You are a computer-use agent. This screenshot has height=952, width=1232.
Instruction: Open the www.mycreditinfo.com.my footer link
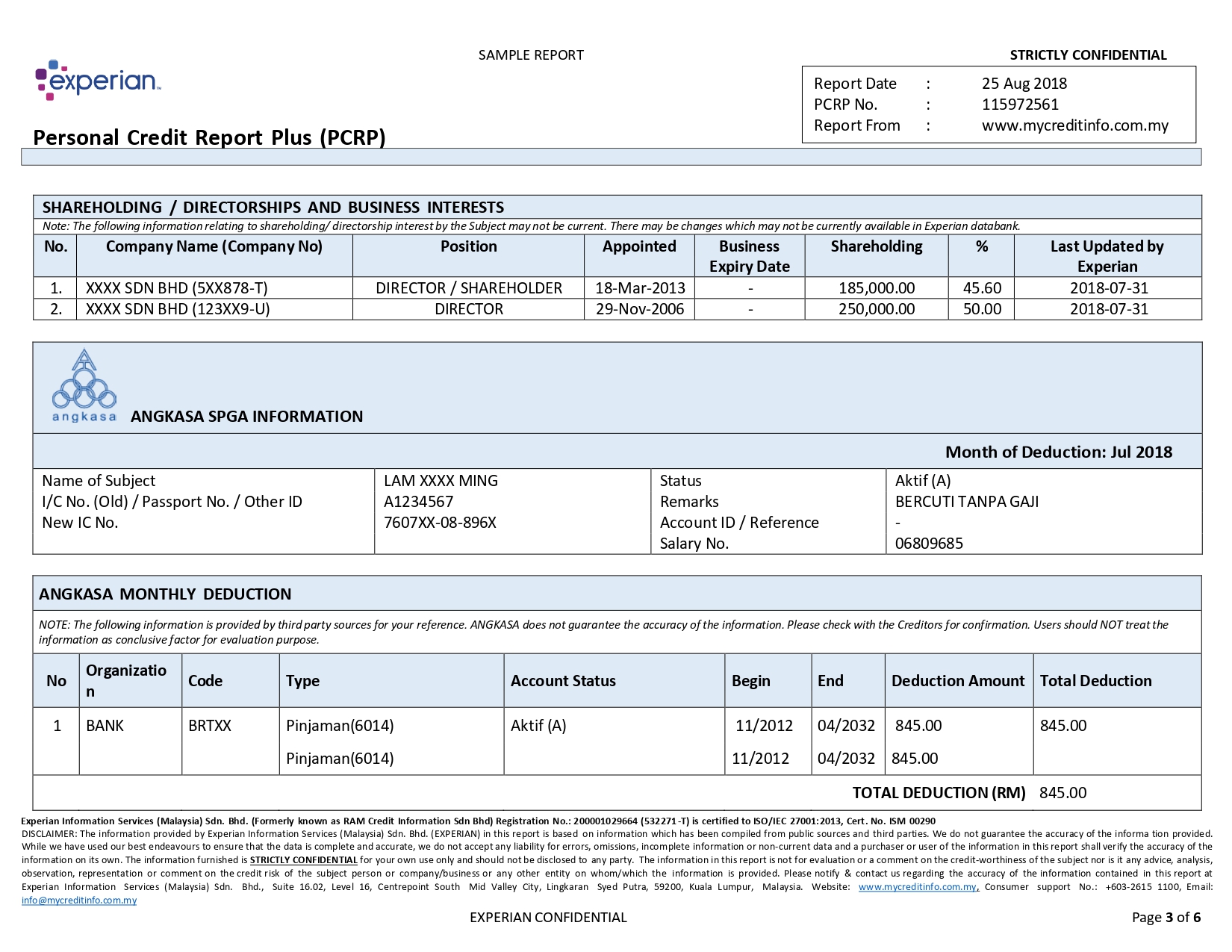(918, 887)
